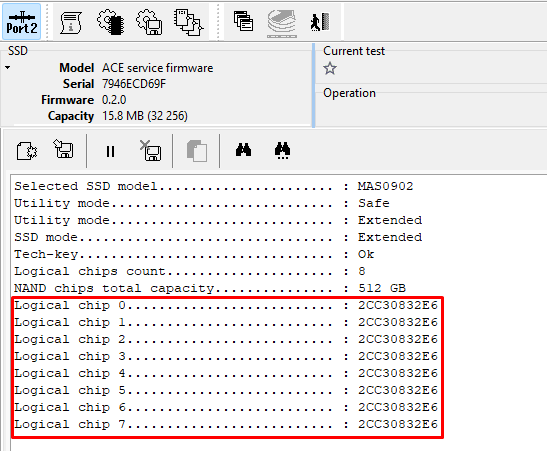Image resolution: width=547 pixels, height=451 pixels.
Task: Click the gear with chip icon
Action: pyautogui.click(x=111, y=22)
